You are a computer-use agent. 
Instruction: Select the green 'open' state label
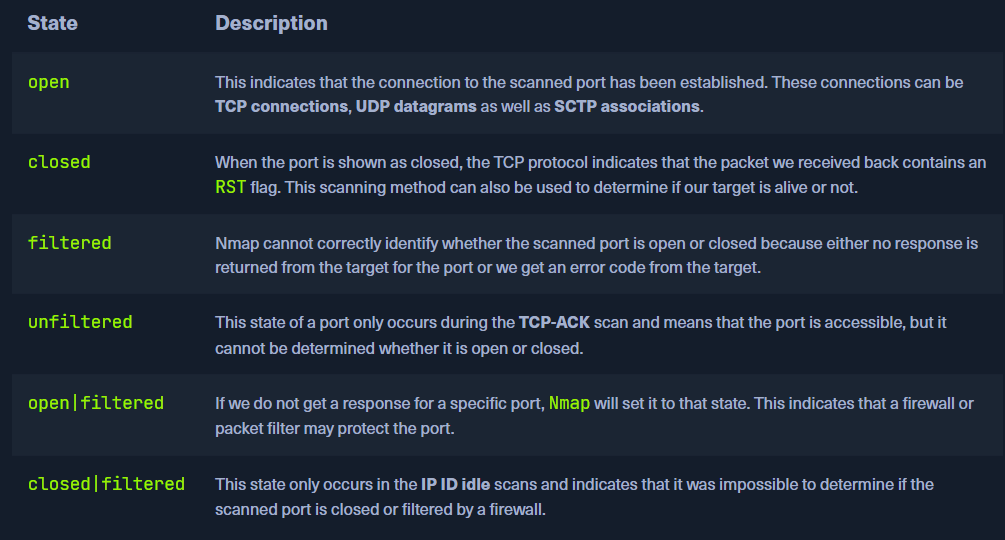pos(48,82)
